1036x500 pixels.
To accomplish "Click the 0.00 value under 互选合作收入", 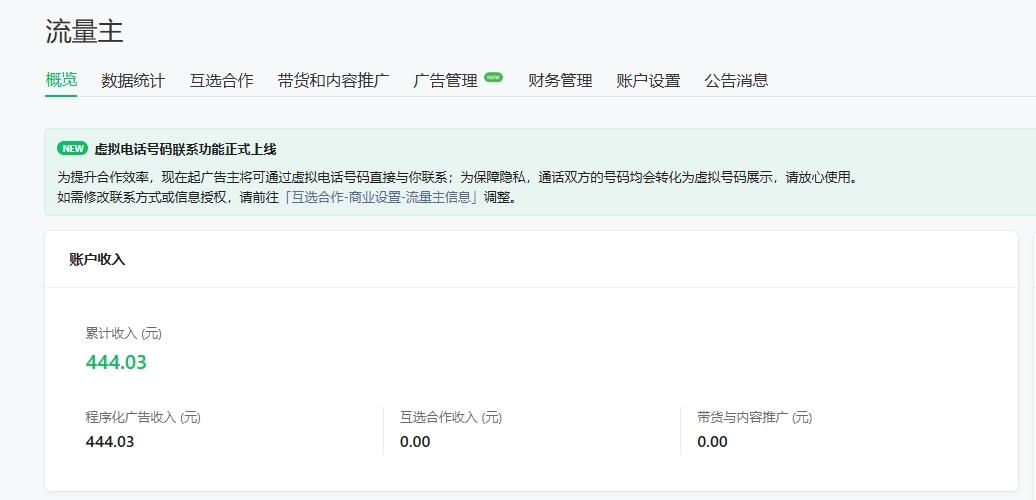I will click(x=415, y=441).
